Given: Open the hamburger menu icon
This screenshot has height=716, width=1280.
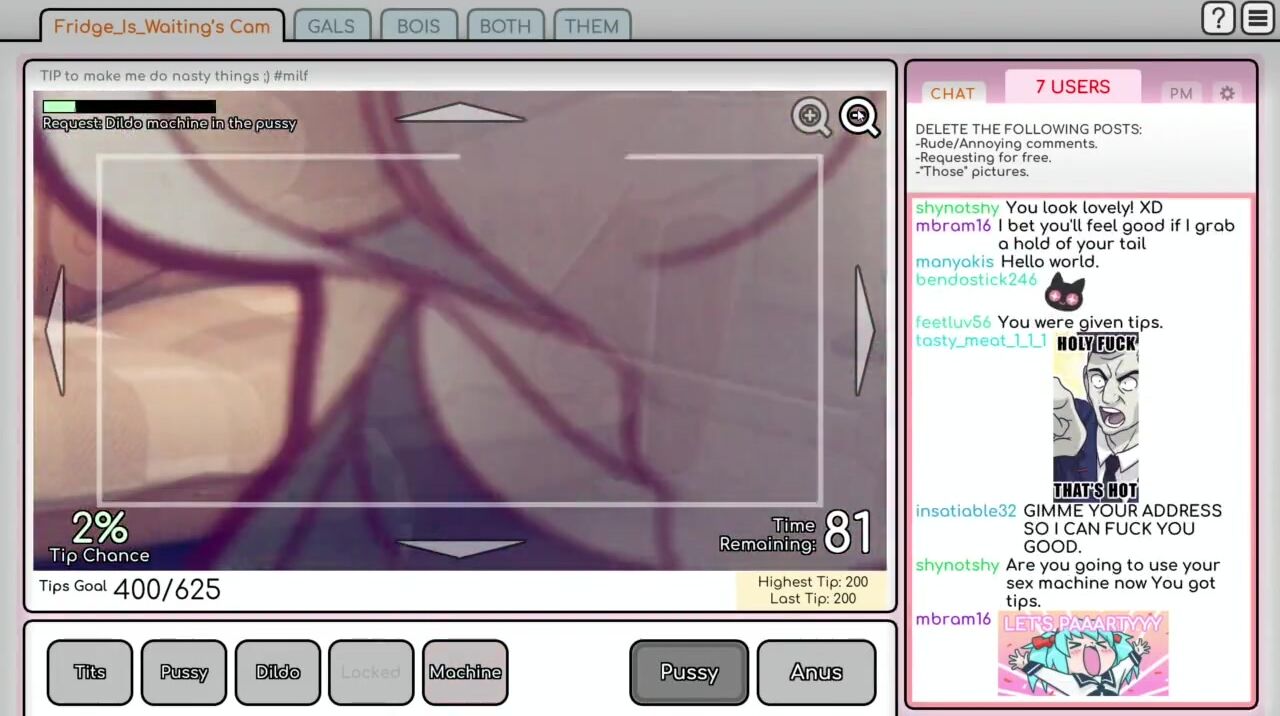Looking at the screenshot, I should (x=1257, y=18).
